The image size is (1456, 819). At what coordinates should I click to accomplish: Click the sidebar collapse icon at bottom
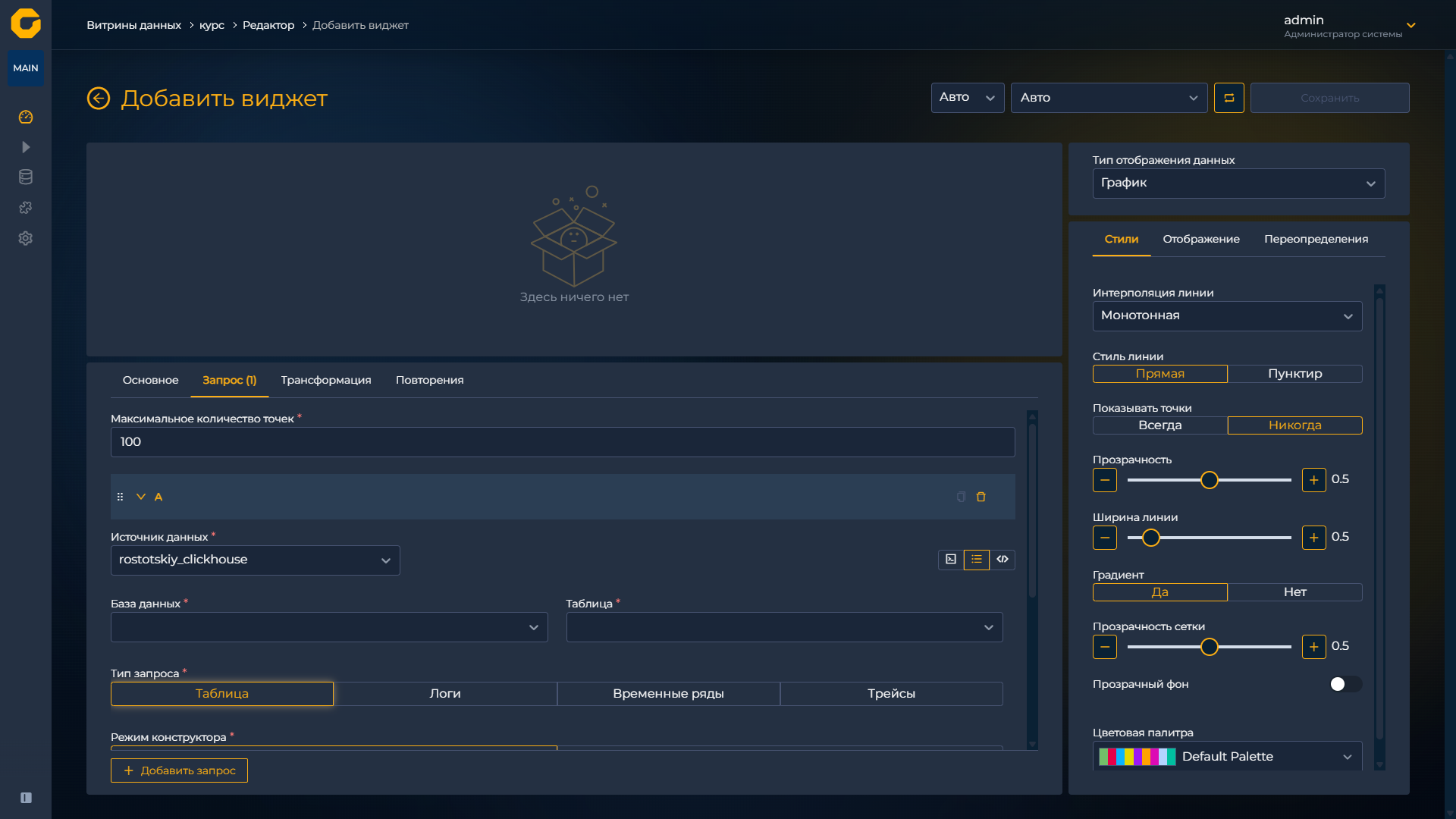point(26,798)
